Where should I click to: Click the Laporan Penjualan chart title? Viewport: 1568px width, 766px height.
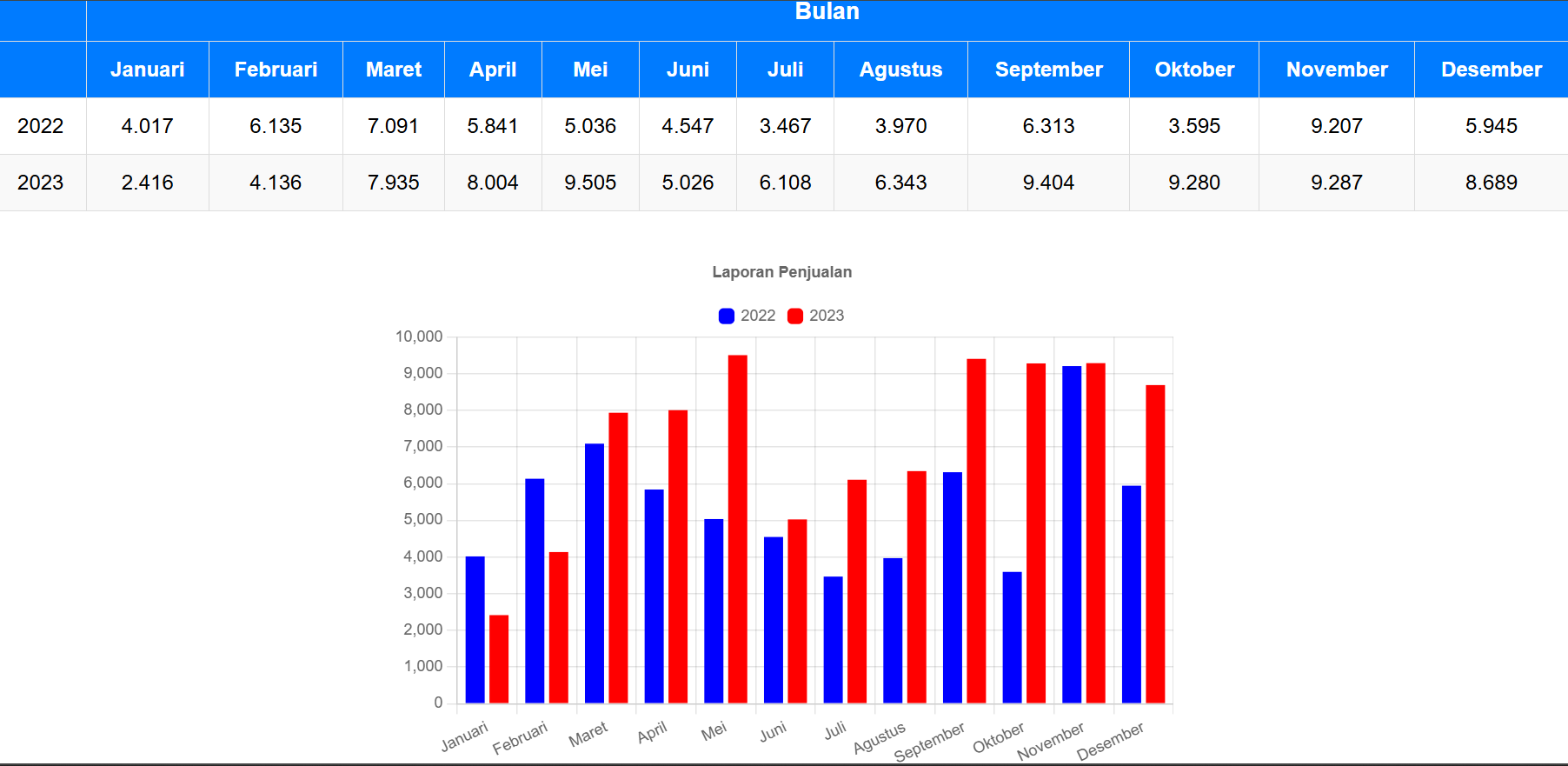click(x=781, y=272)
